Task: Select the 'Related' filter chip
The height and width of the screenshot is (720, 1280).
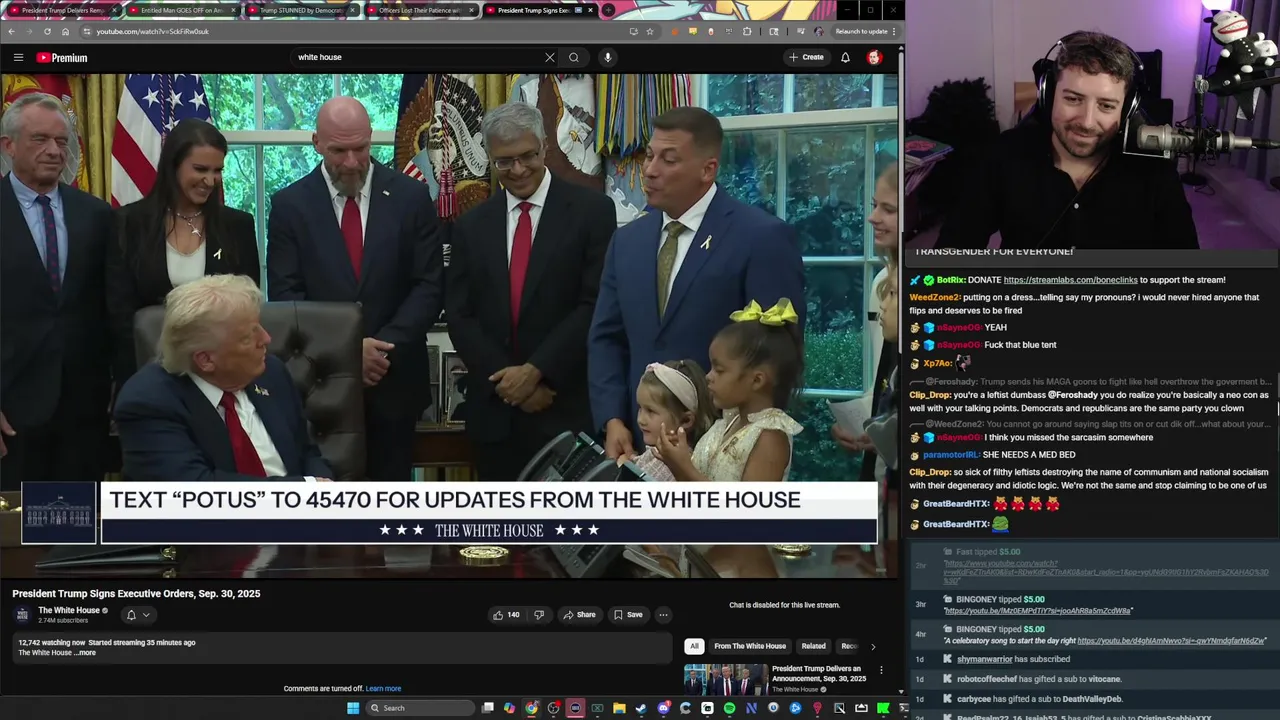Action: [814, 646]
